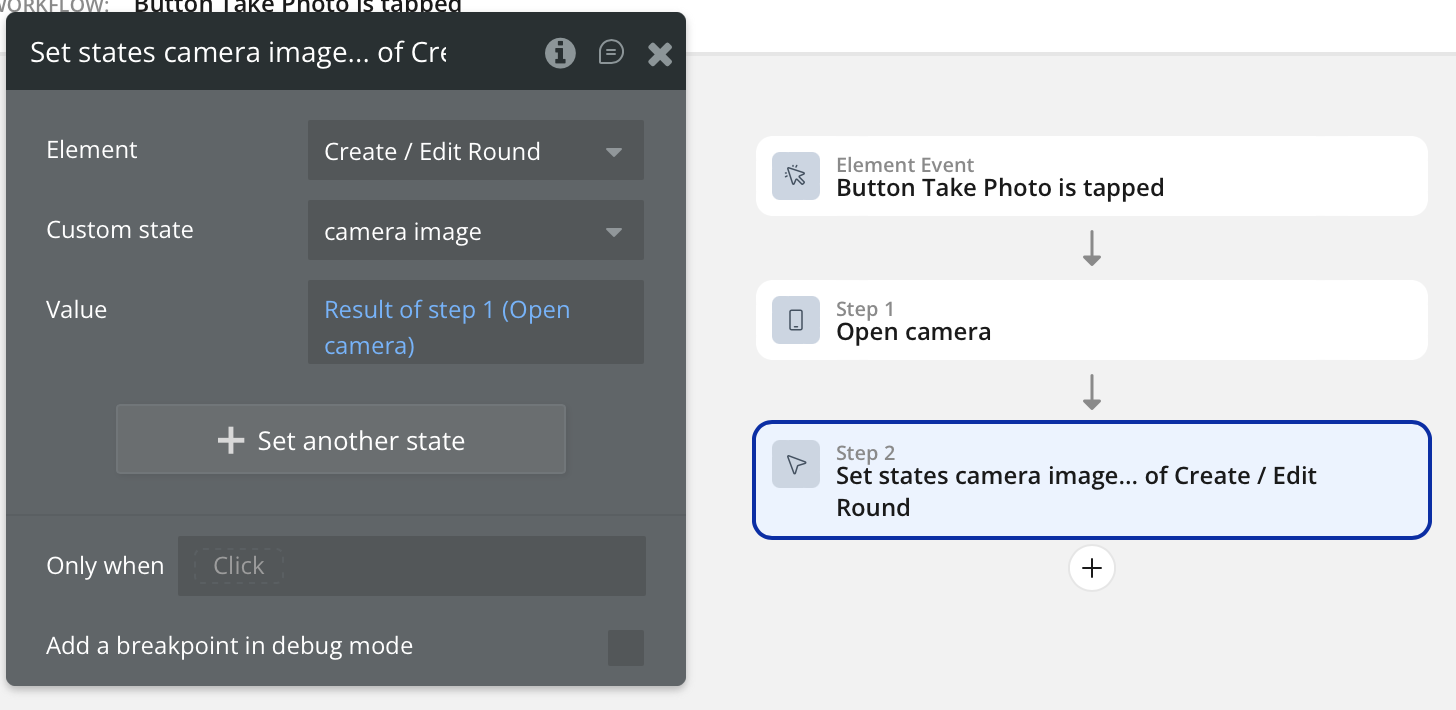1456x710 pixels.
Task: Open the Element dropdown
Action: tap(475, 152)
